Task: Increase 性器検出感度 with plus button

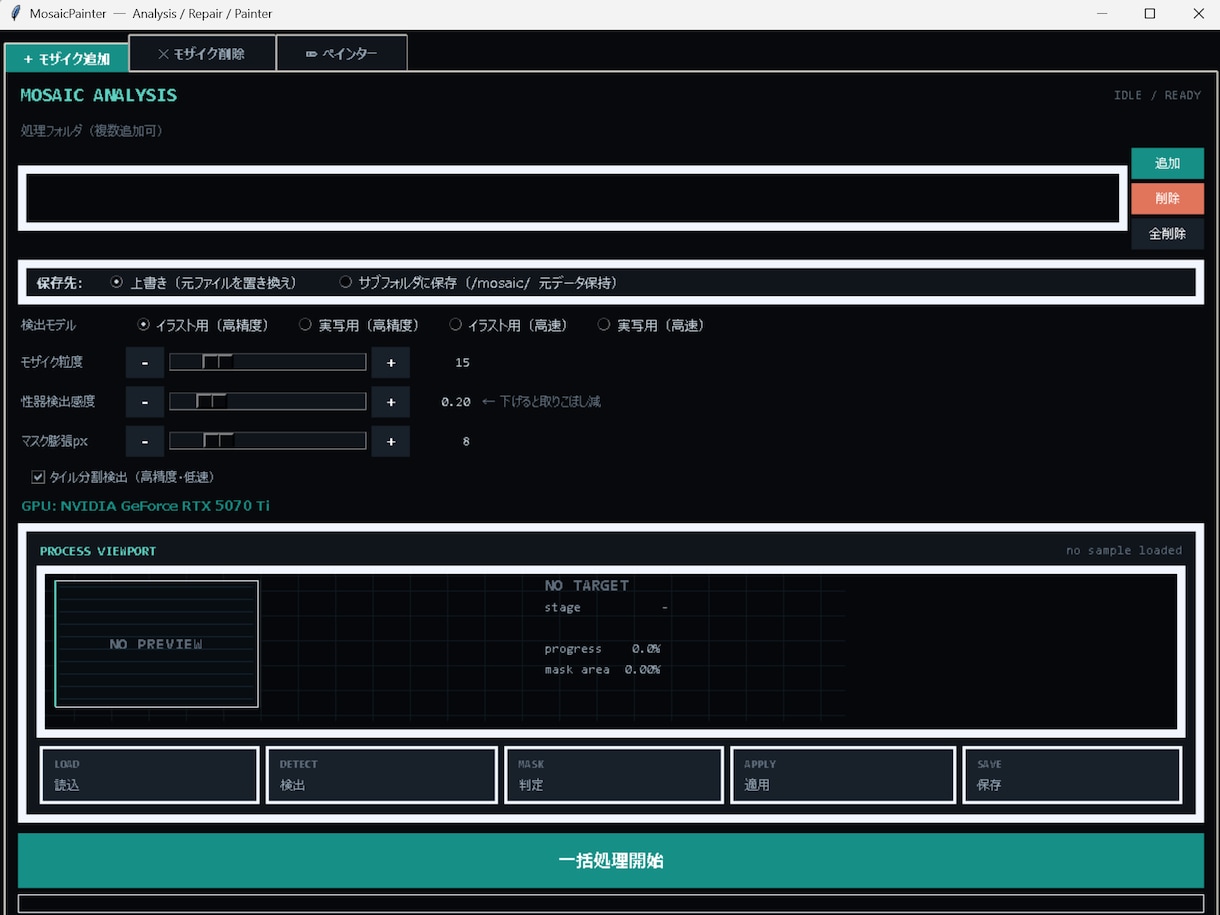Action: 391,402
